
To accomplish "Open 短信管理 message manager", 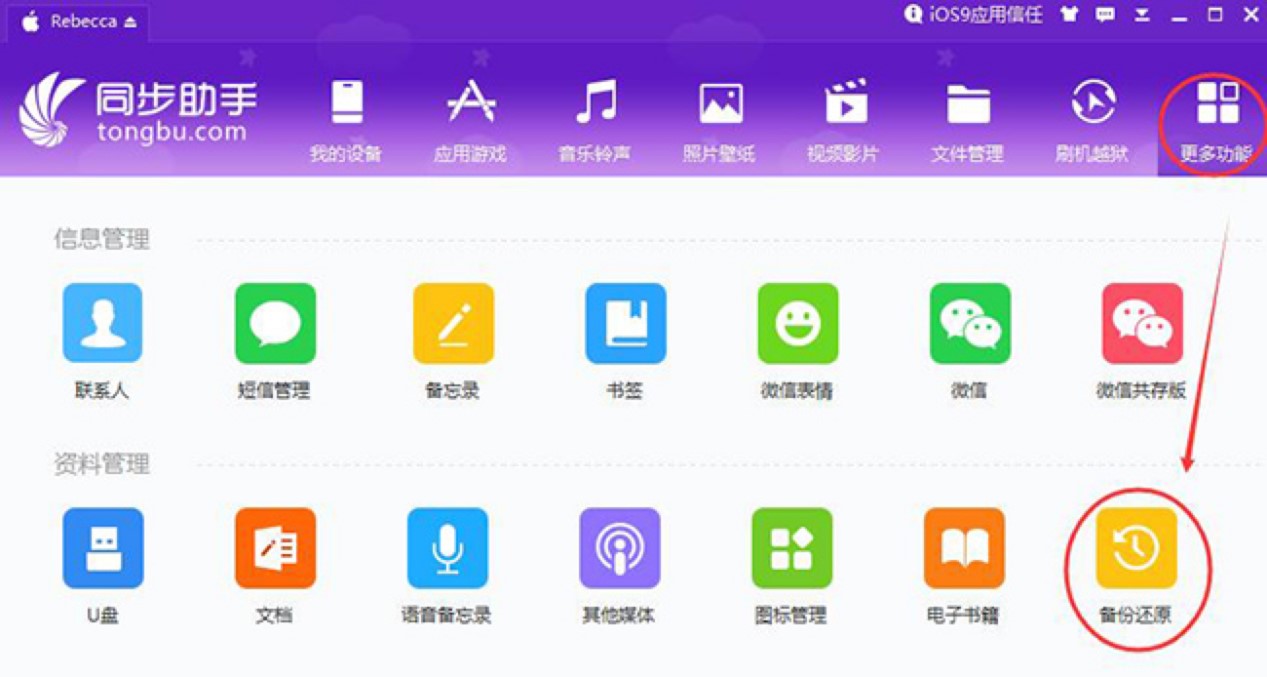I will tap(275, 322).
